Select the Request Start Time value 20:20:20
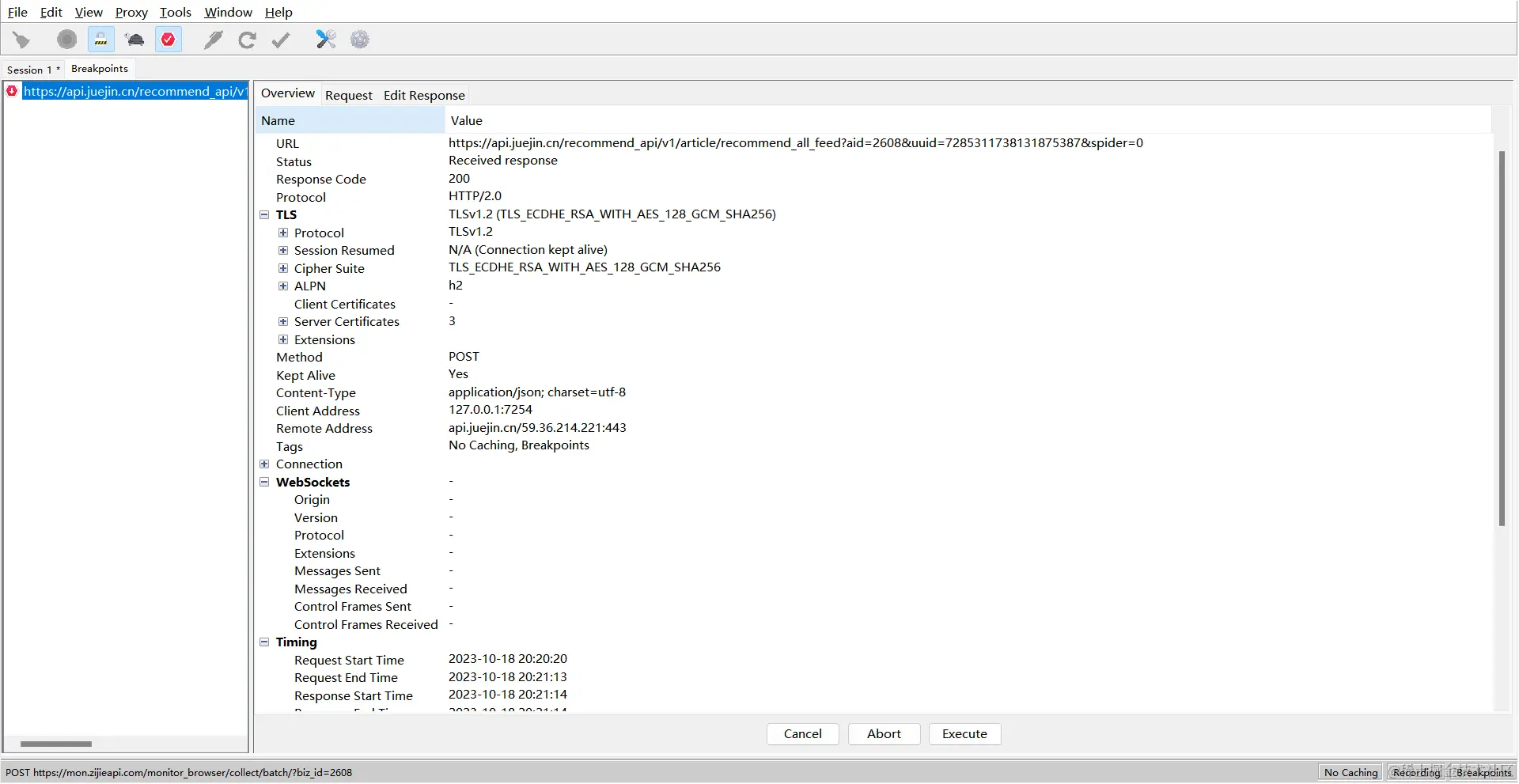Viewport: 1519px width, 784px height. coord(508,659)
